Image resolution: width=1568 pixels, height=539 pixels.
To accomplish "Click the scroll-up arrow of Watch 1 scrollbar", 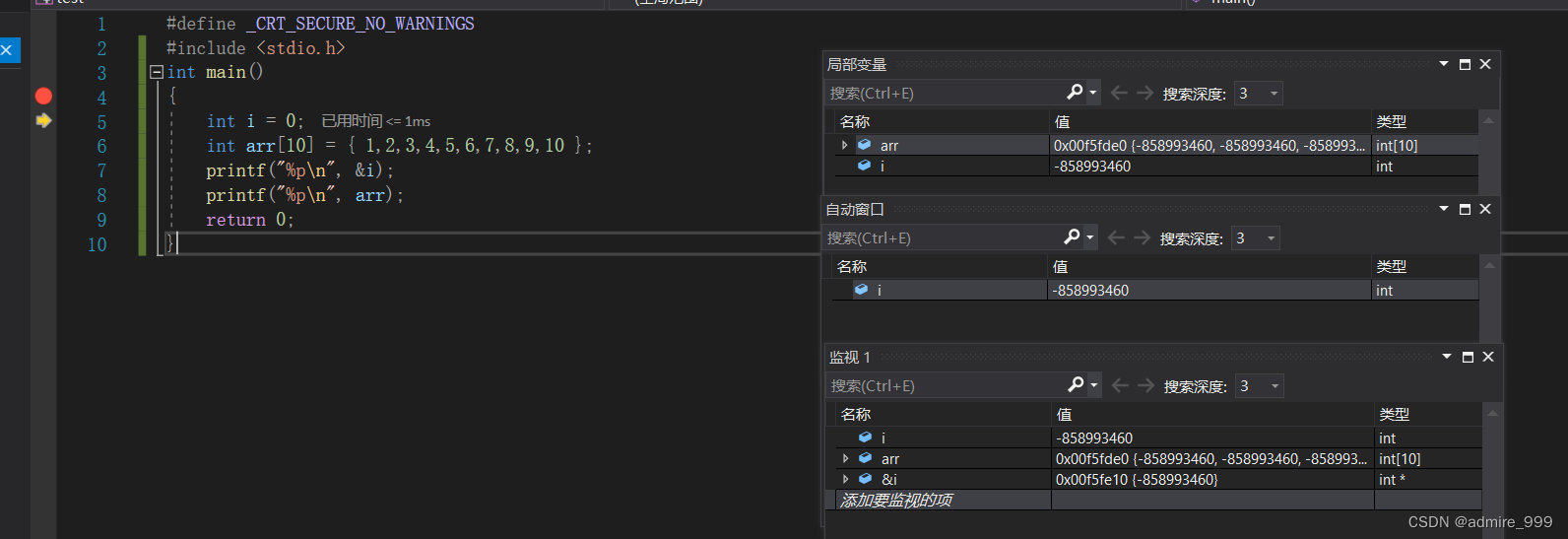I will coord(1492,413).
